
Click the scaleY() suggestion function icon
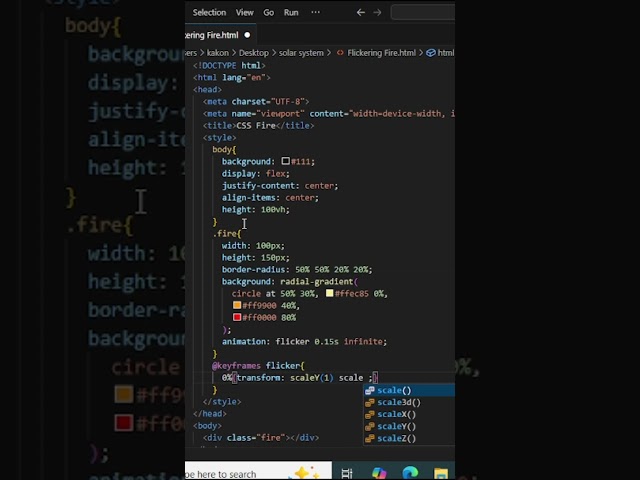[x=370, y=427]
